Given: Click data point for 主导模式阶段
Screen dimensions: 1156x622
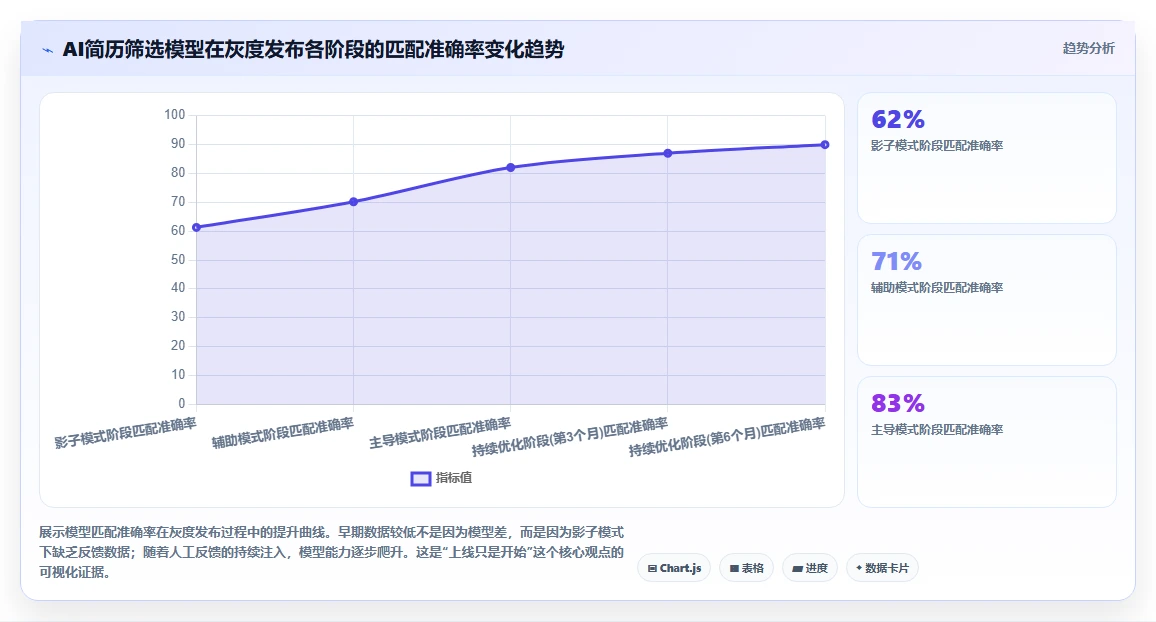Looking at the screenshot, I should (510, 168).
